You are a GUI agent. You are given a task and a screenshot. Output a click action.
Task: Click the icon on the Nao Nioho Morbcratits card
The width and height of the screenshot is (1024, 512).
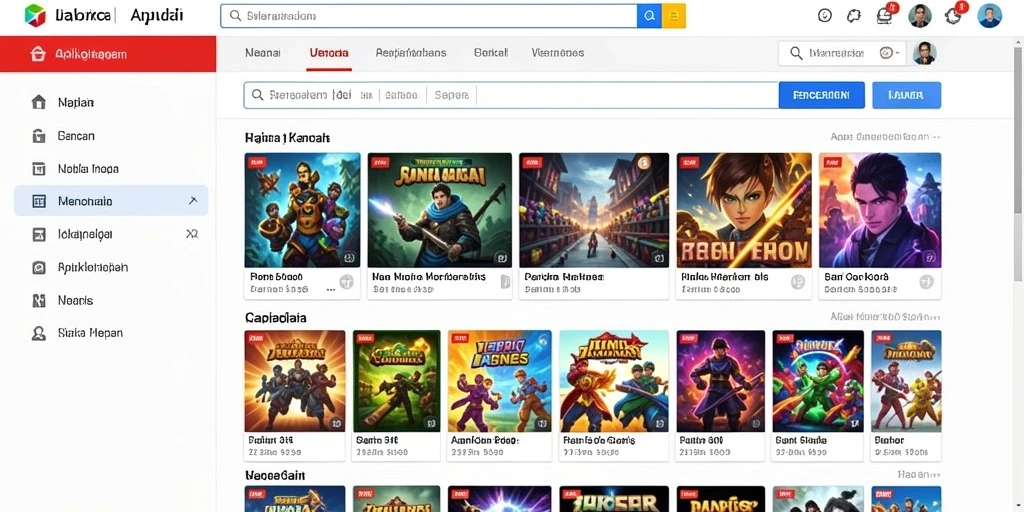504,281
